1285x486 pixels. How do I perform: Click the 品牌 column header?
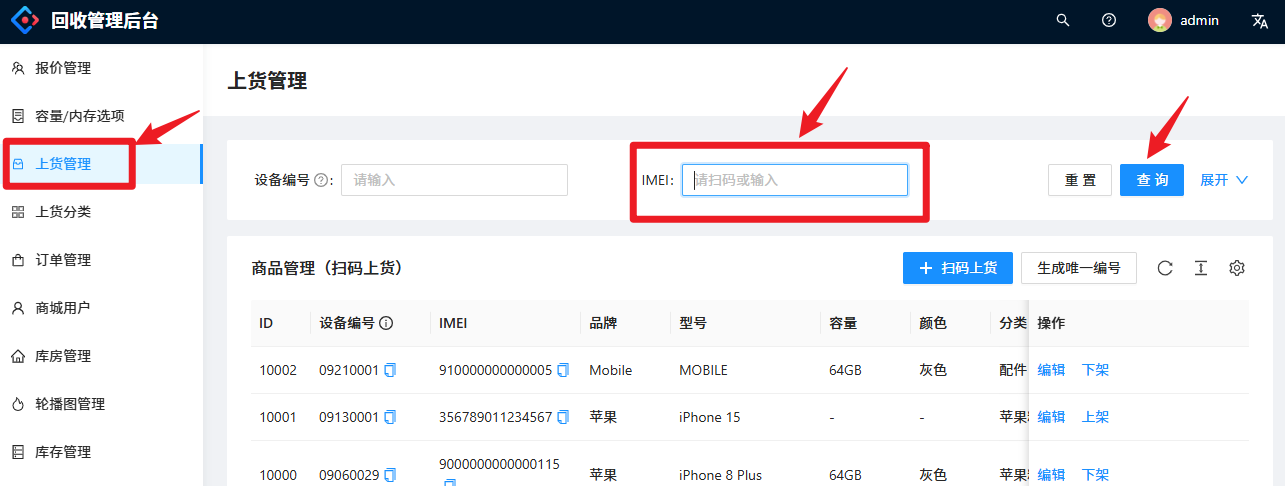(603, 323)
